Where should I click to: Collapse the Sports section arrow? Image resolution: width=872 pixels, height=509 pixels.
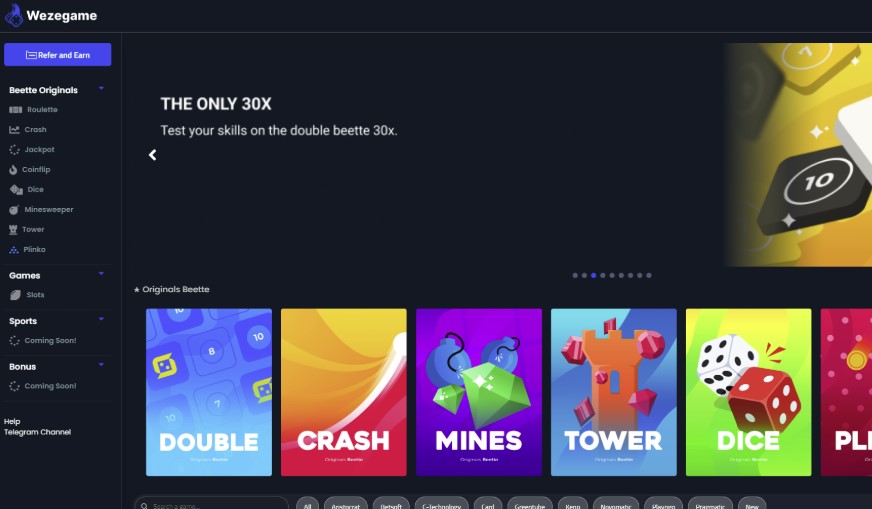[x=101, y=319]
